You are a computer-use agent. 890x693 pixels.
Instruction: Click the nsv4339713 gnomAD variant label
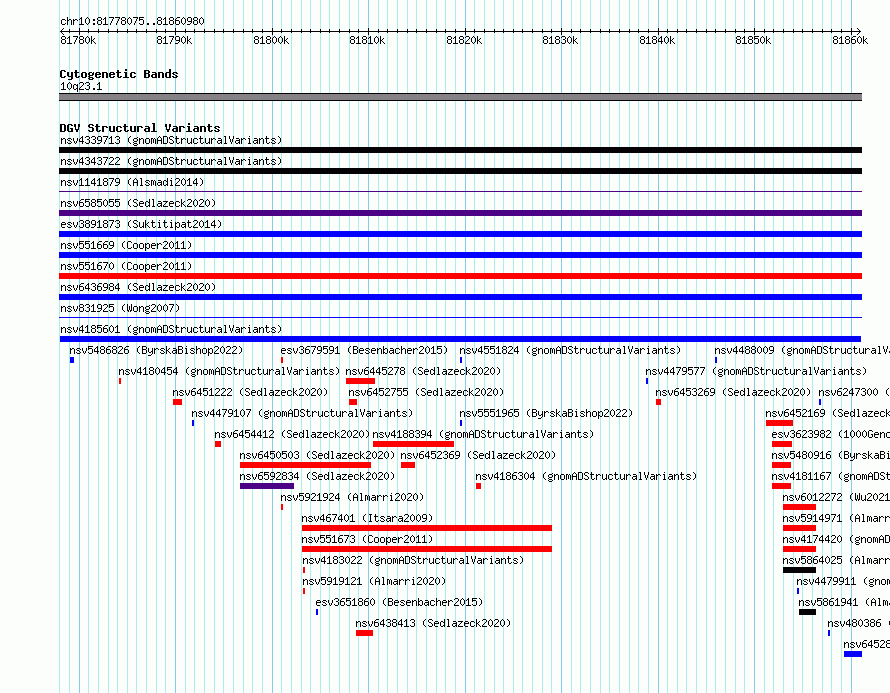pos(171,140)
